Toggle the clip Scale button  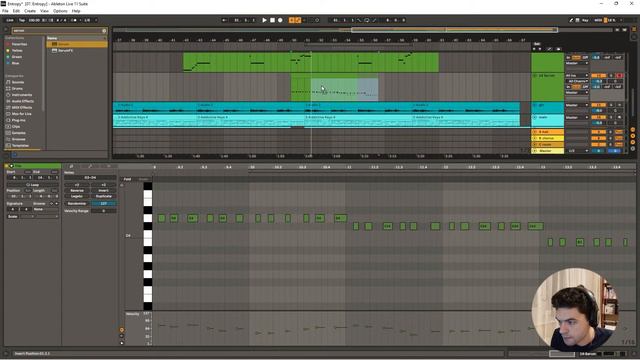(13, 216)
